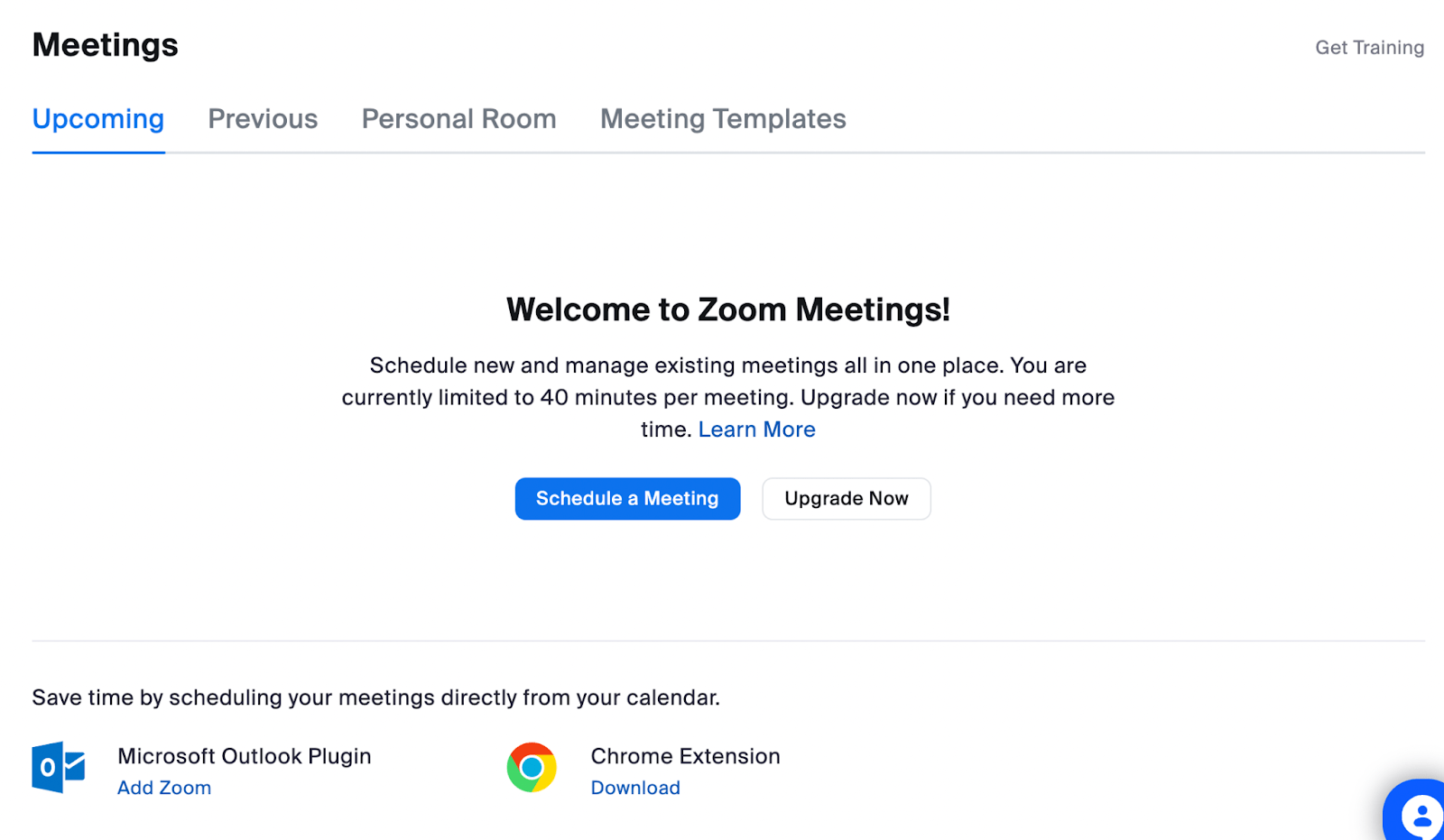Open the Personal Room tab
This screenshot has height=840, width=1444.
click(x=458, y=118)
